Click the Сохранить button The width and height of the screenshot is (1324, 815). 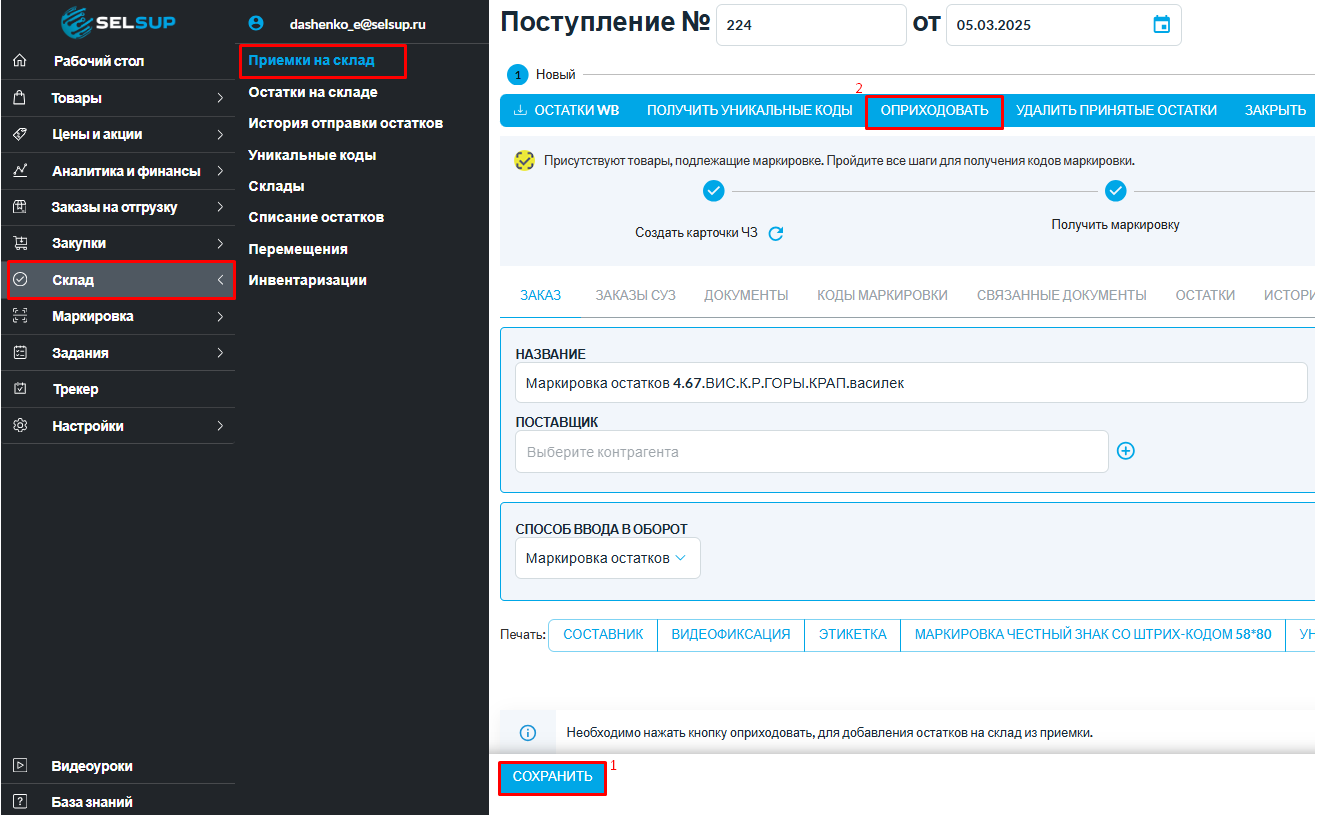[x=552, y=776]
